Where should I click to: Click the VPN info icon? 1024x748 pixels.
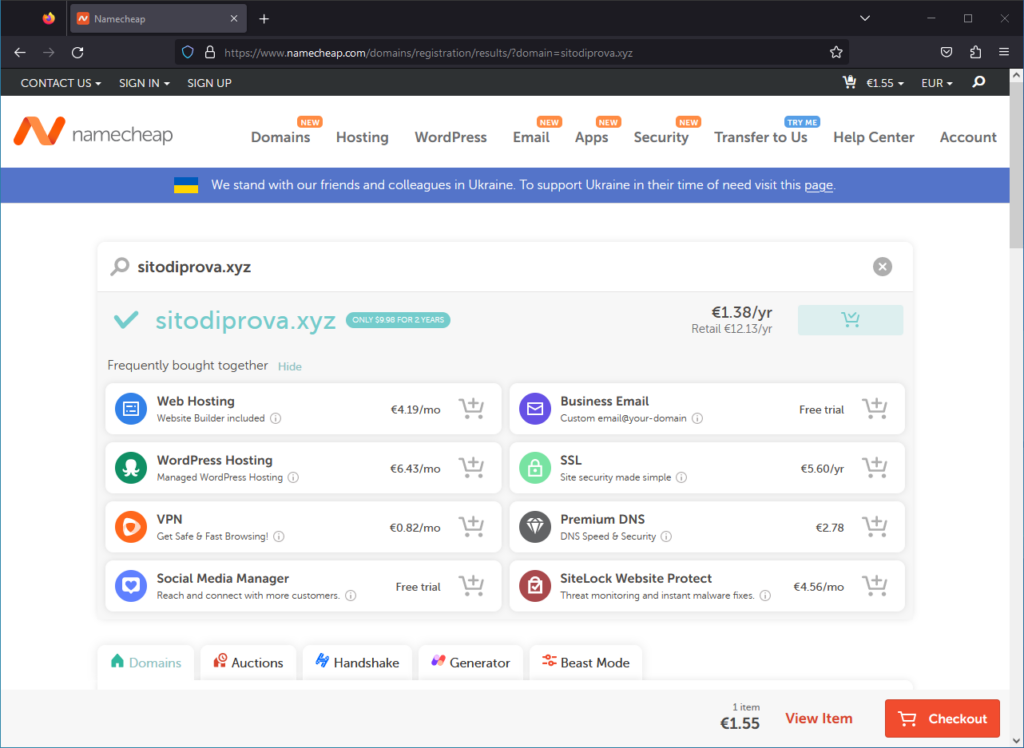[x=279, y=536]
